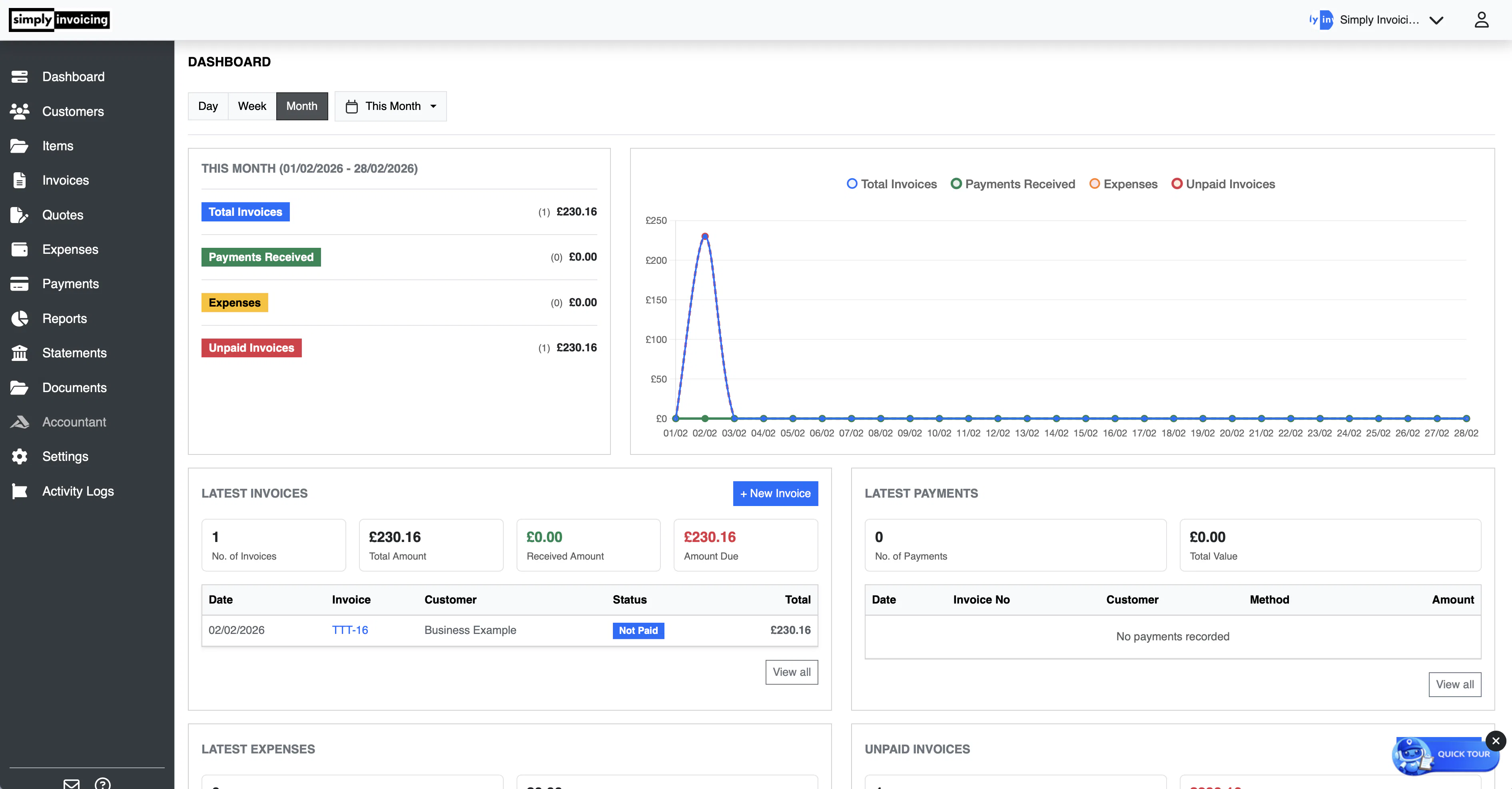Click the green Payments Received label
The width and height of the screenshot is (1512, 789).
261,257
